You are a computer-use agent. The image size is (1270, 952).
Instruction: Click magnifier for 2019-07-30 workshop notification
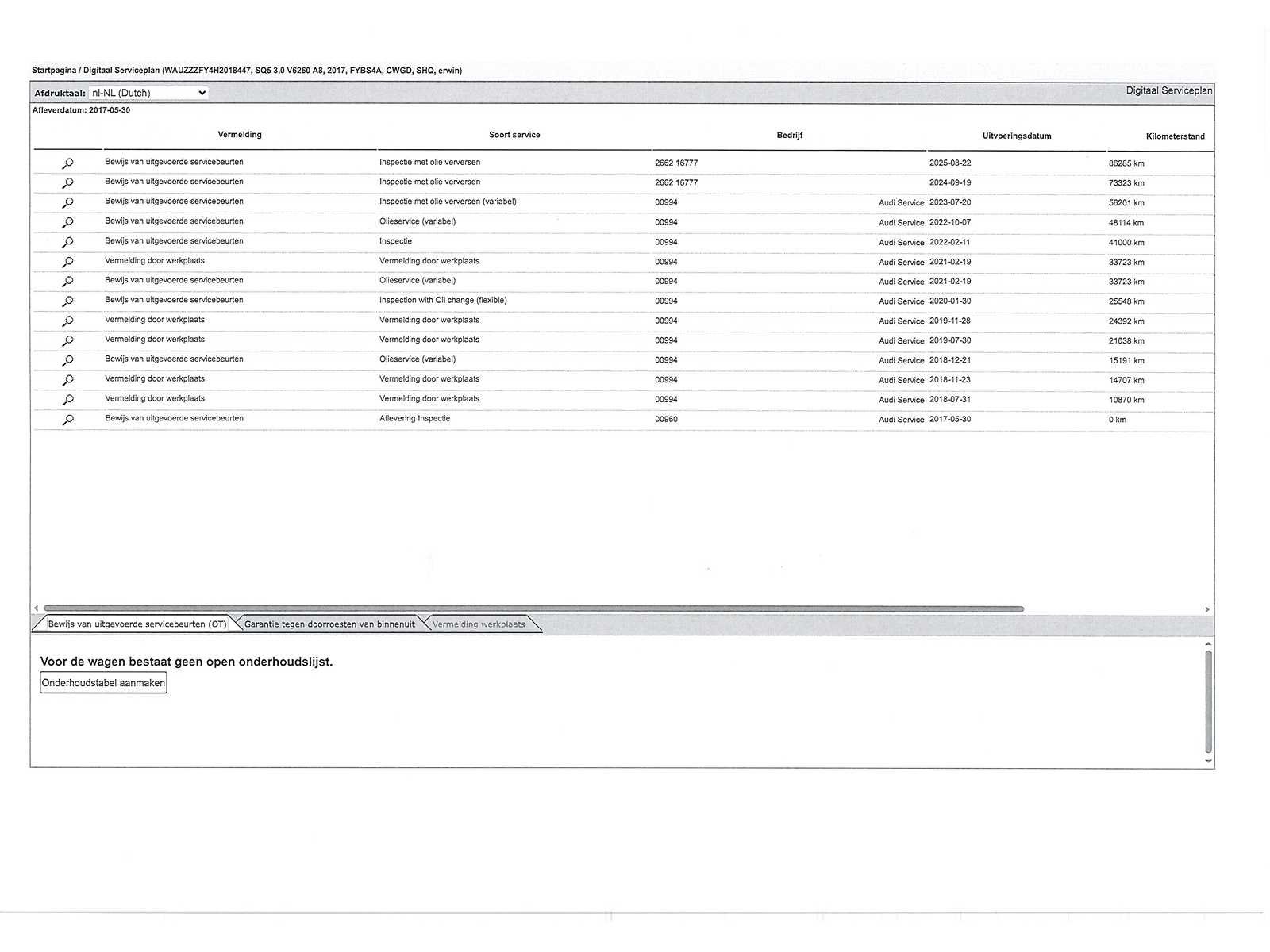(67, 341)
